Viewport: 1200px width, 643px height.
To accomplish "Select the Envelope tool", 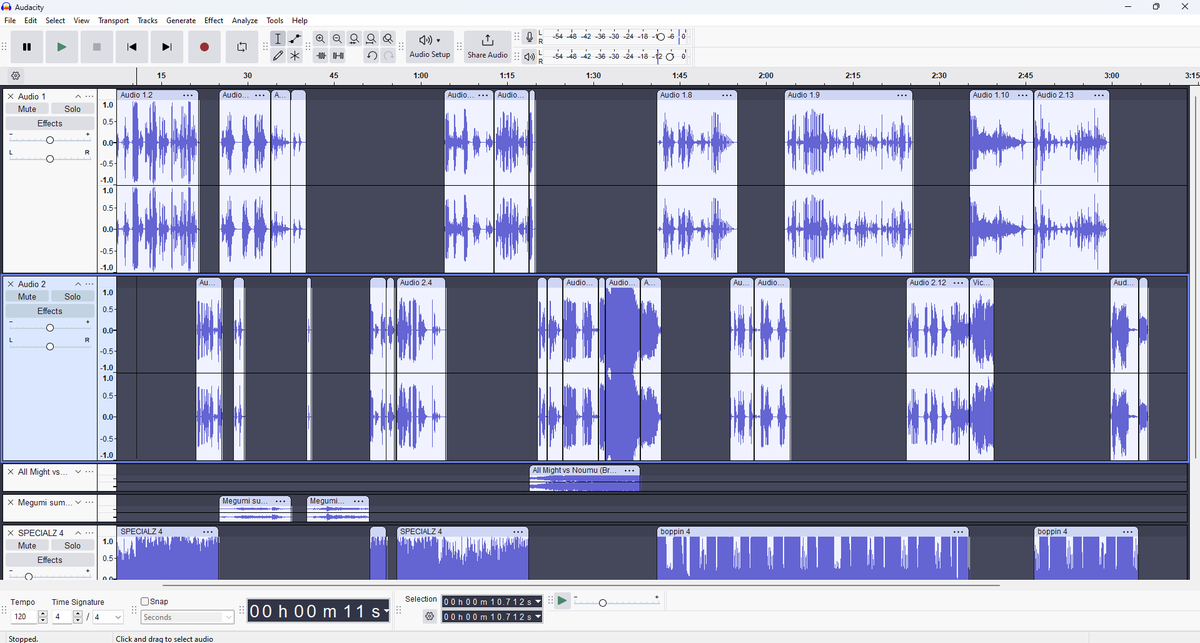I will pos(295,39).
